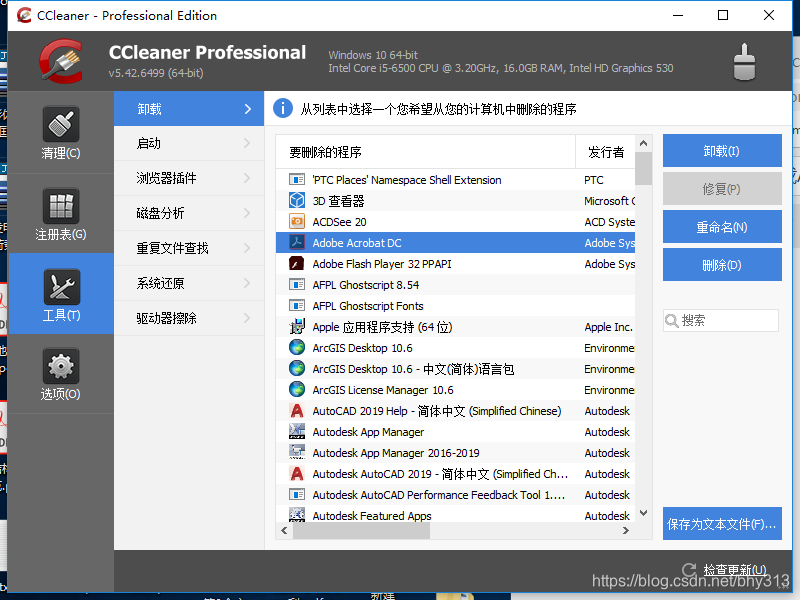
Task: Click the horizontal scrollbar thumb
Action: (x=361, y=531)
